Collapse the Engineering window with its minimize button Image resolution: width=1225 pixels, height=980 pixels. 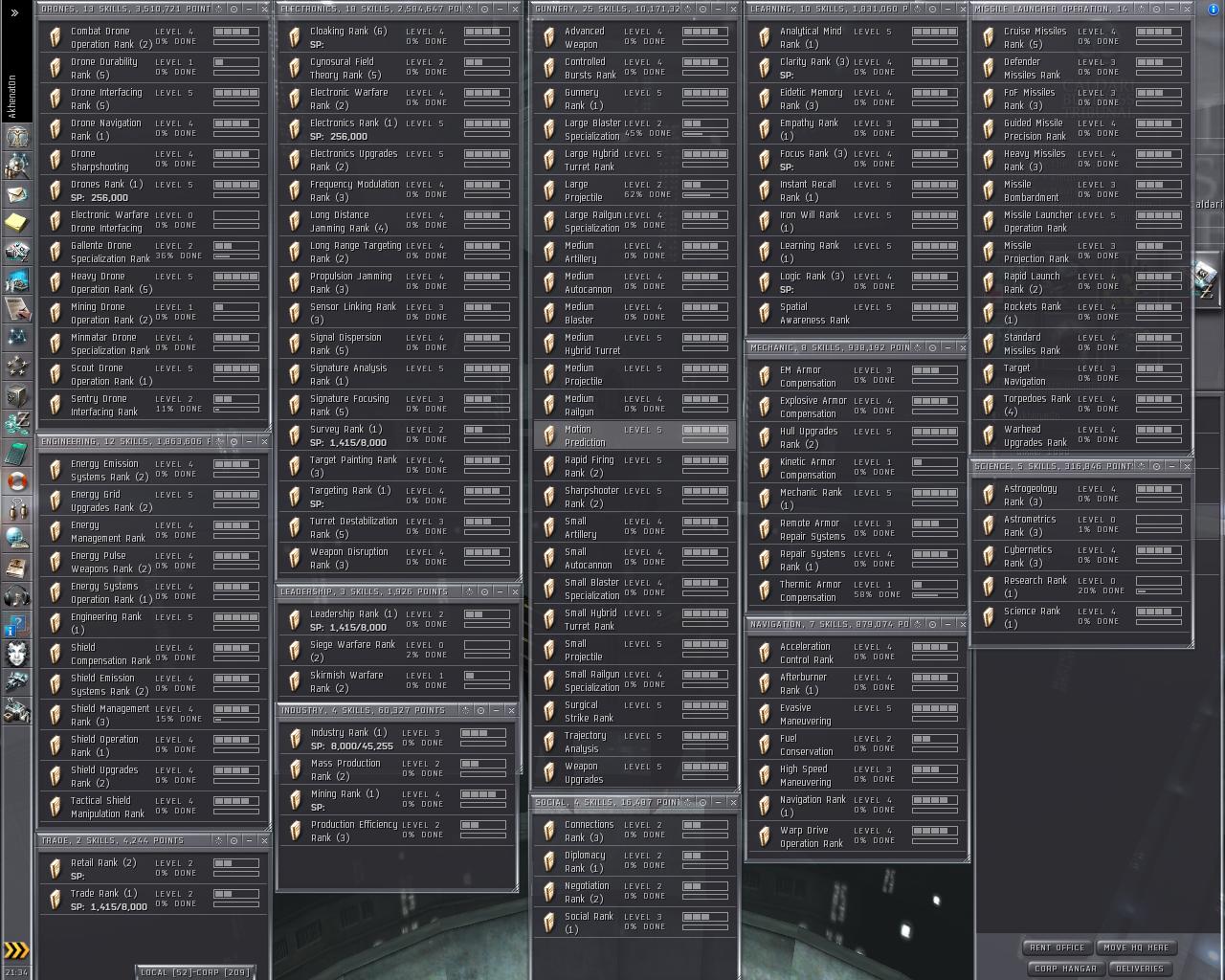(249, 441)
